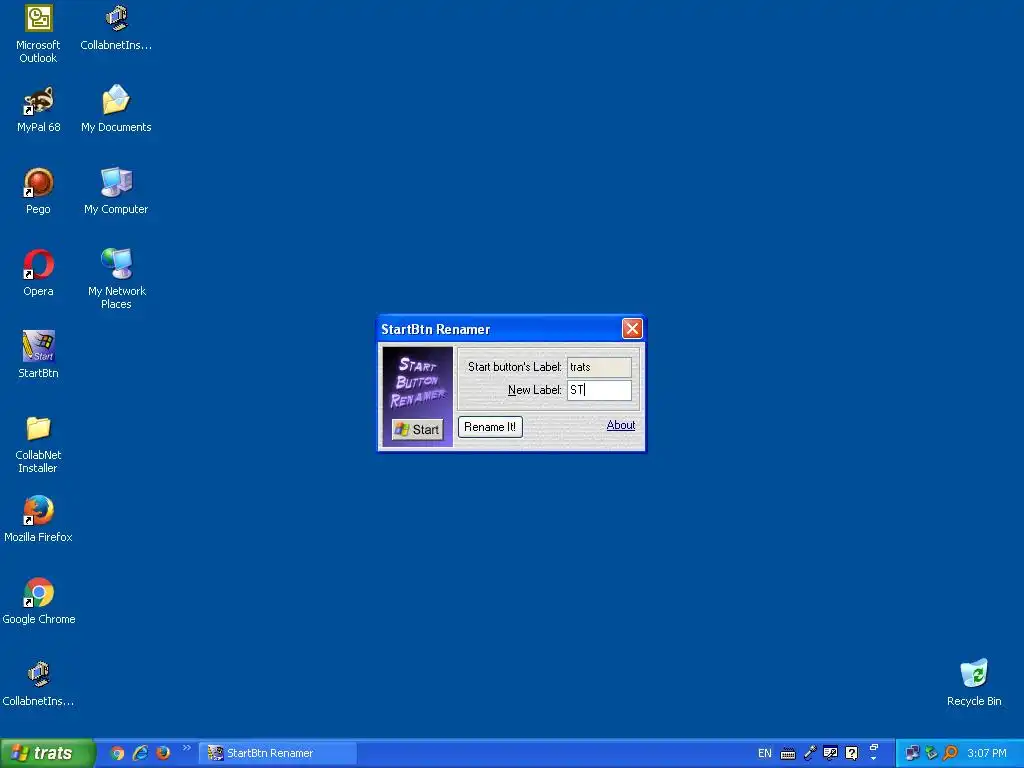Image resolution: width=1024 pixels, height=768 pixels.
Task: Click the Start preview button in dialog
Action: [417, 429]
